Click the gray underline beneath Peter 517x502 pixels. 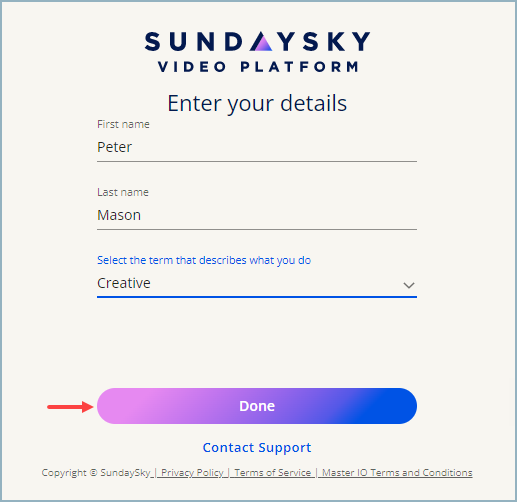coord(257,161)
